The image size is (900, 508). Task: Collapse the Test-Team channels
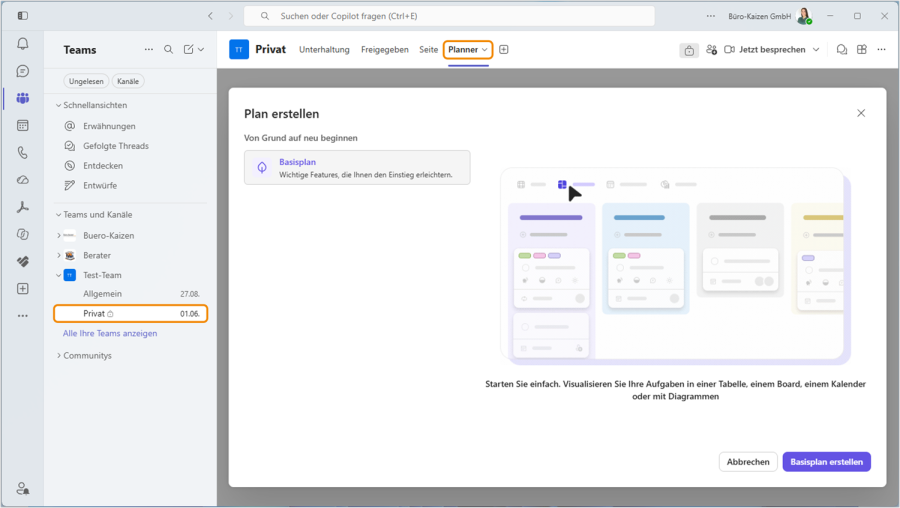pos(59,276)
